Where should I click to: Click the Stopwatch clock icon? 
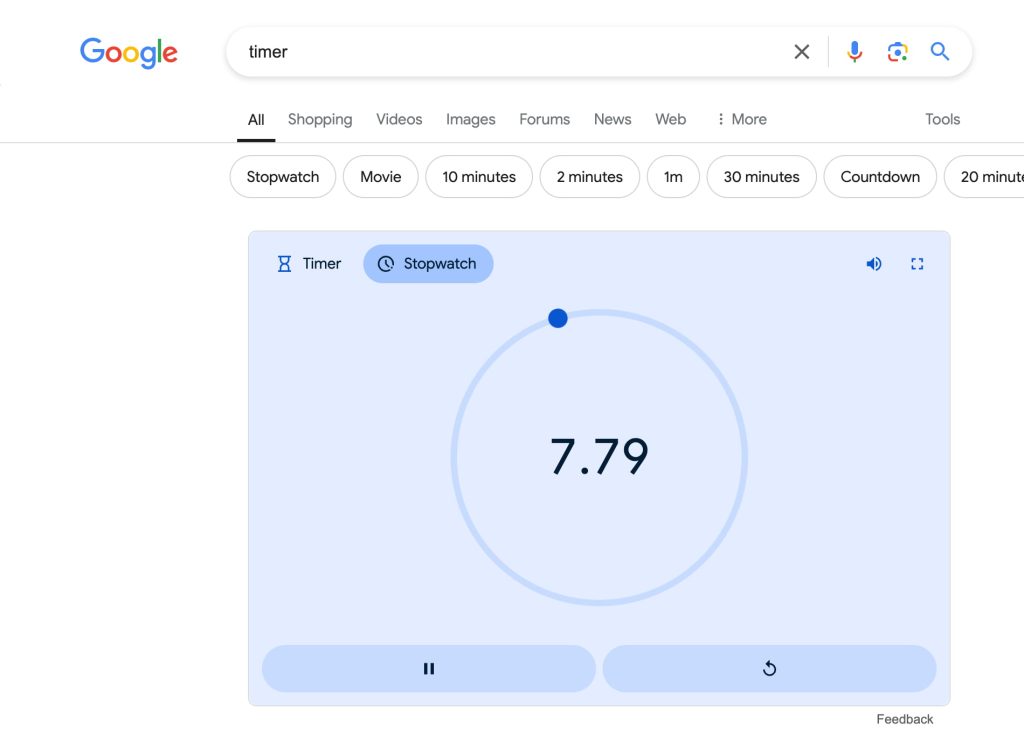tap(386, 263)
